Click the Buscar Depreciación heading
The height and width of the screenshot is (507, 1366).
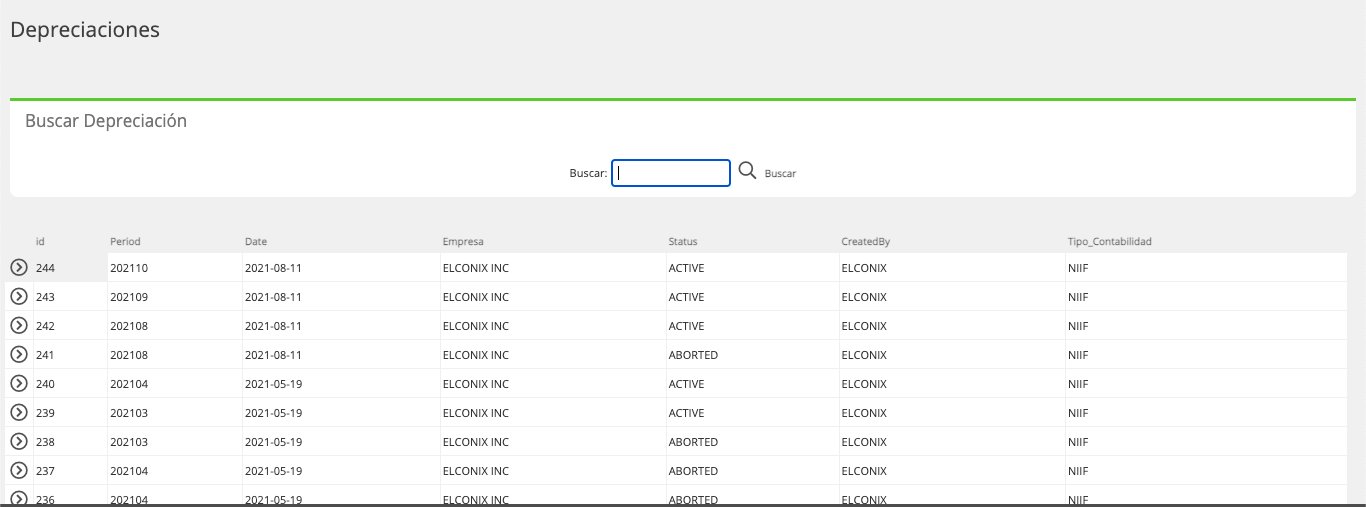click(x=106, y=121)
